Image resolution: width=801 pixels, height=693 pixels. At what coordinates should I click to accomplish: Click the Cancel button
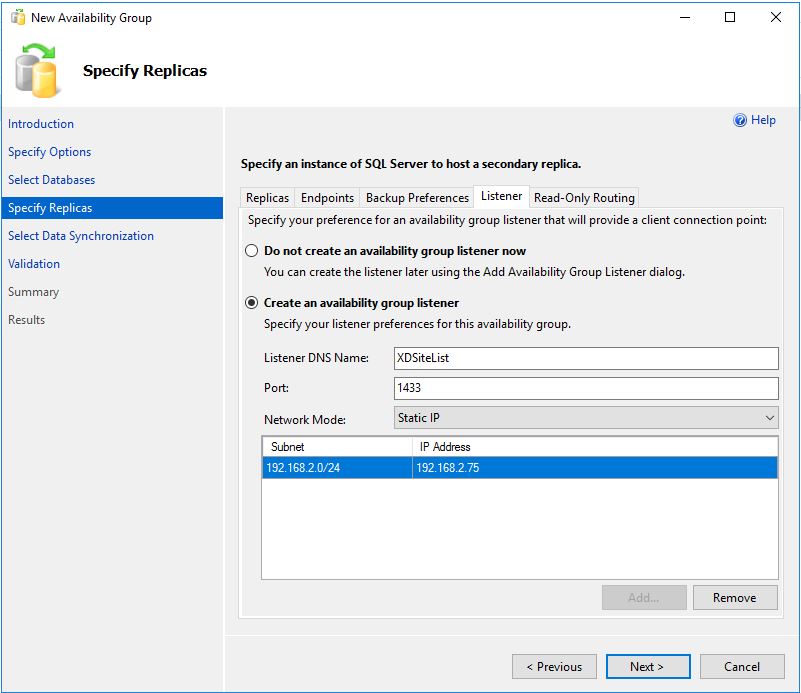[x=742, y=666]
